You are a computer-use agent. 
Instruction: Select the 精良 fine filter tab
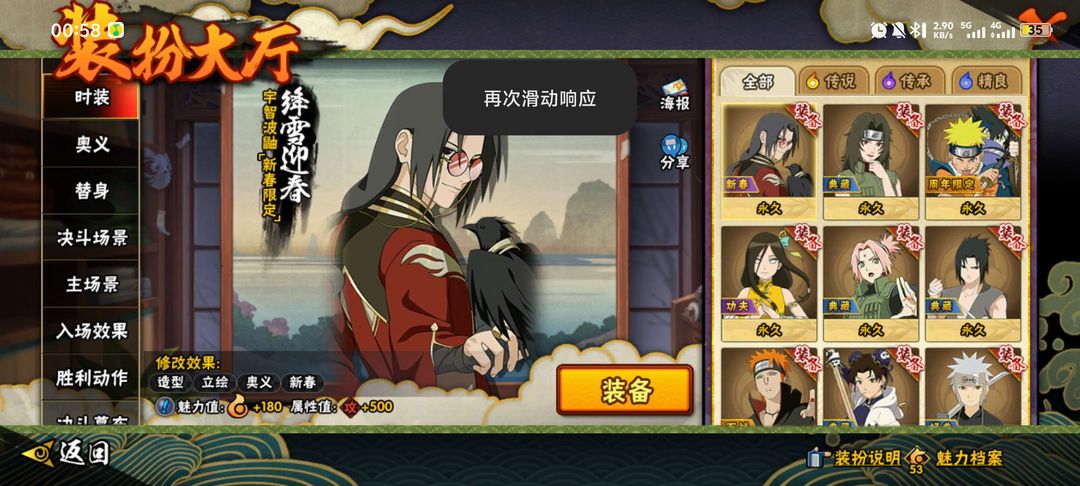coord(983,81)
